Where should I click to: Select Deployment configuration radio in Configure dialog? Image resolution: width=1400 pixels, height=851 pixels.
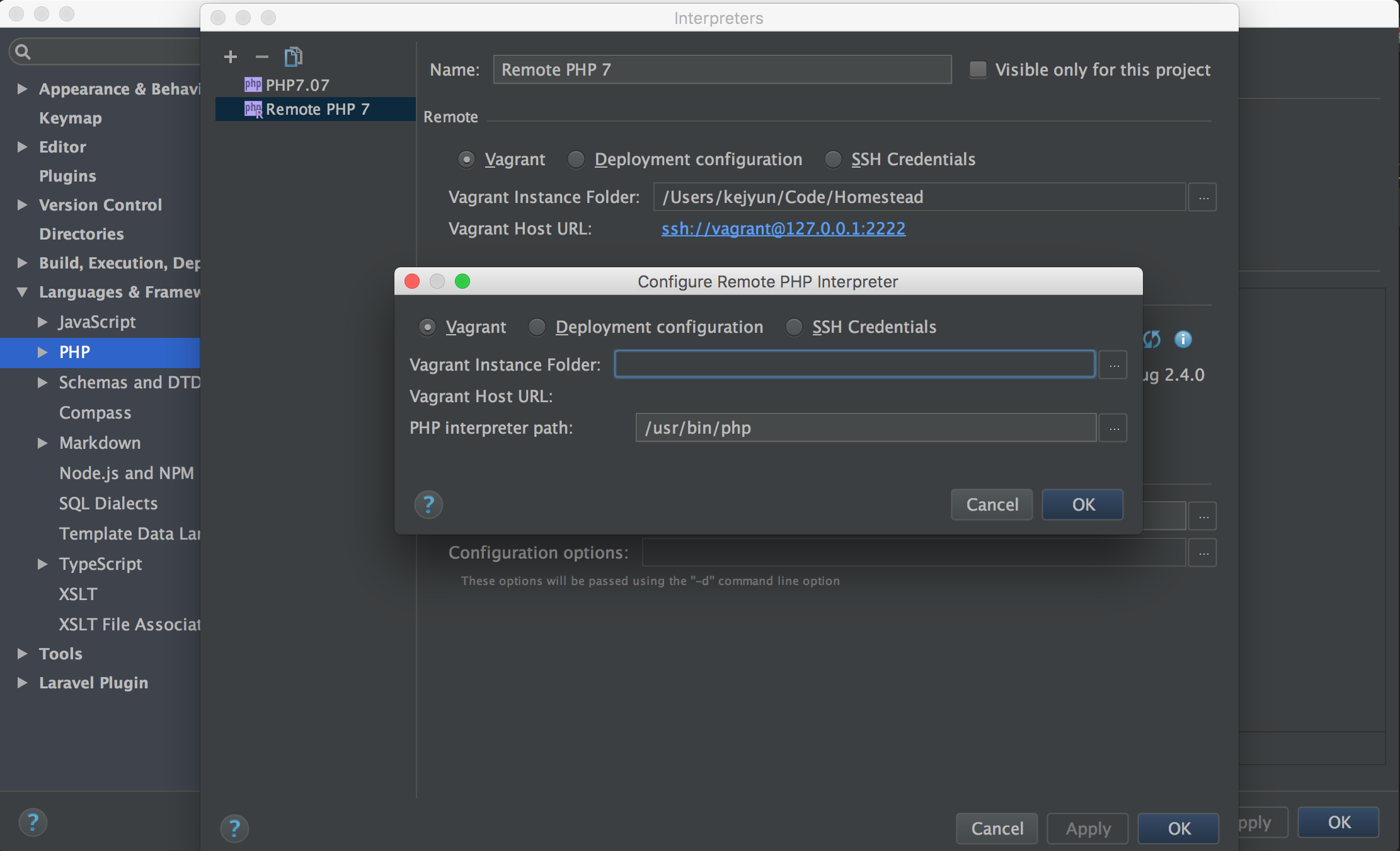click(537, 327)
